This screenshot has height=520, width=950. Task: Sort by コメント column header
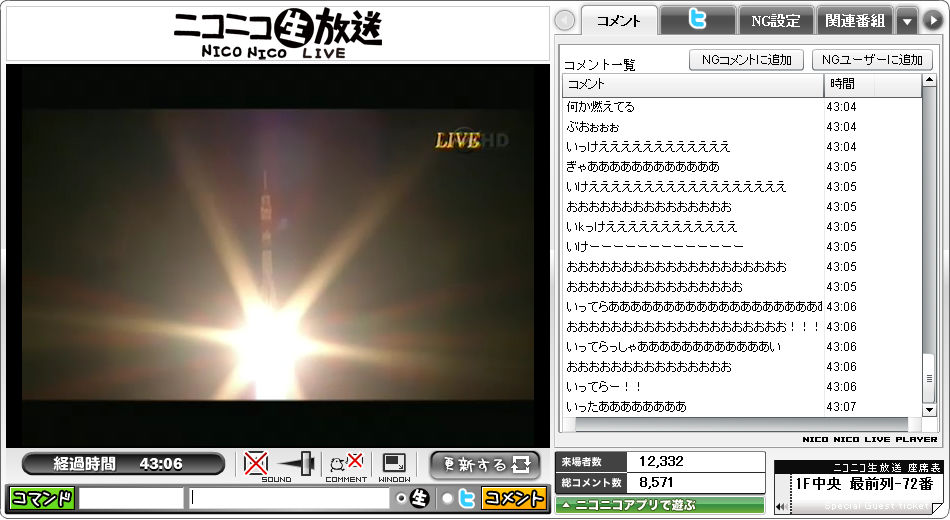(693, 85)
